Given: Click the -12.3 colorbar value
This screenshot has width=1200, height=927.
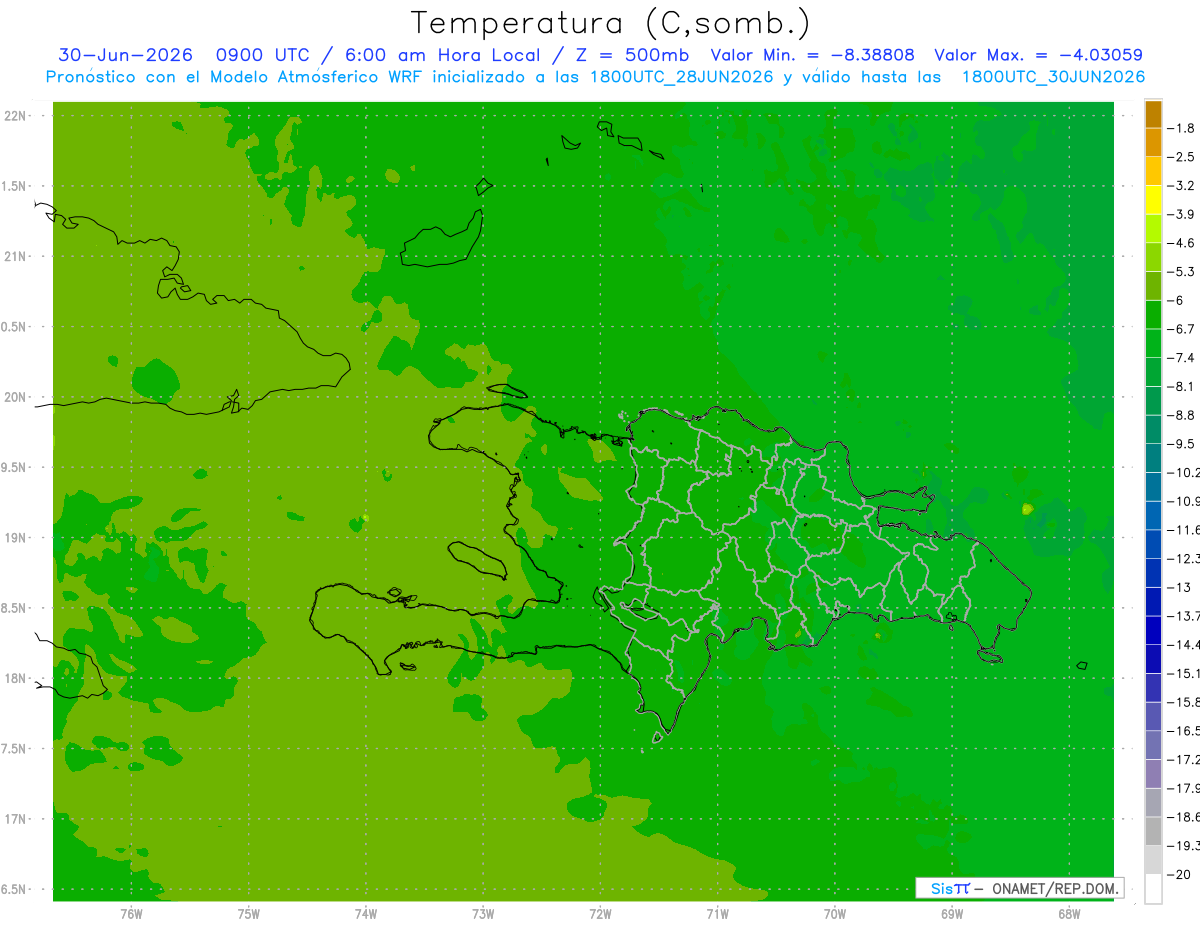Looking at the screenshot, I should click(1184, 558).
